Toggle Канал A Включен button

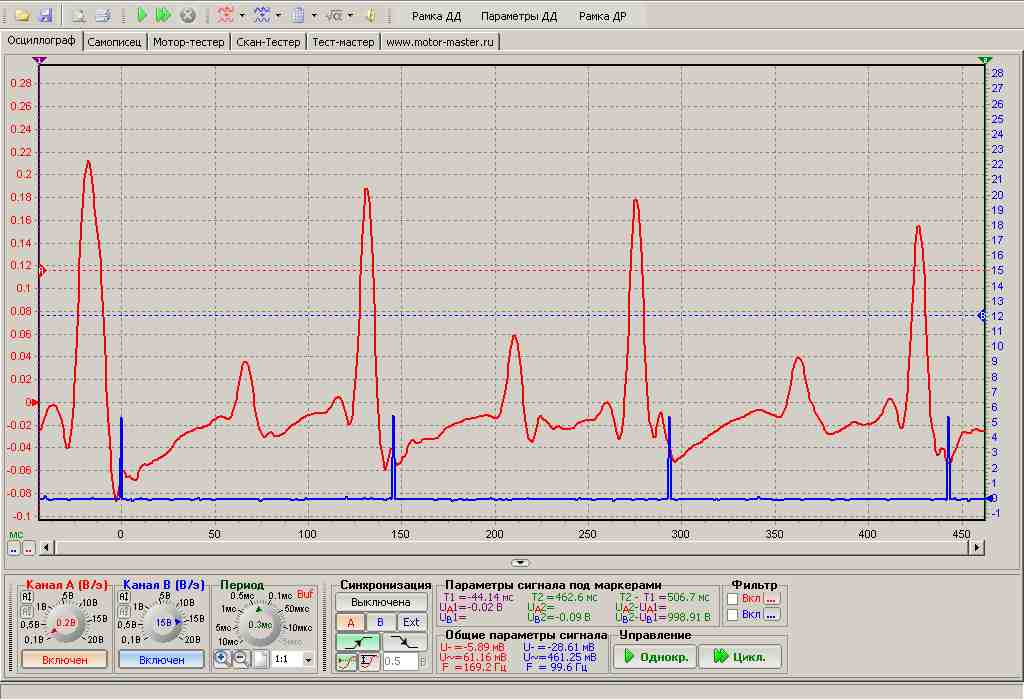tap(64, 660)
